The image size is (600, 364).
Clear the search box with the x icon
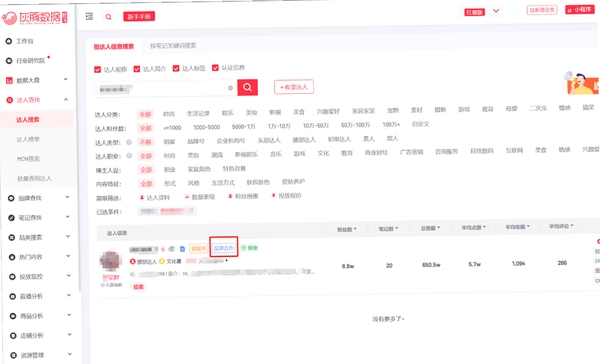click(230, 88)
